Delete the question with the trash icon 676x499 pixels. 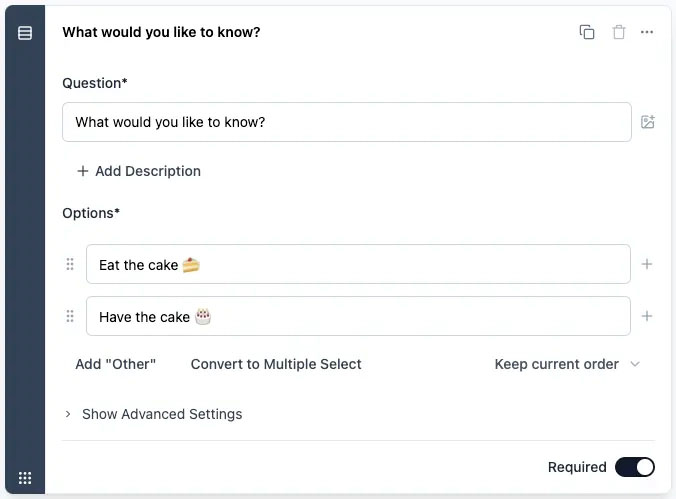pos(619,32)
